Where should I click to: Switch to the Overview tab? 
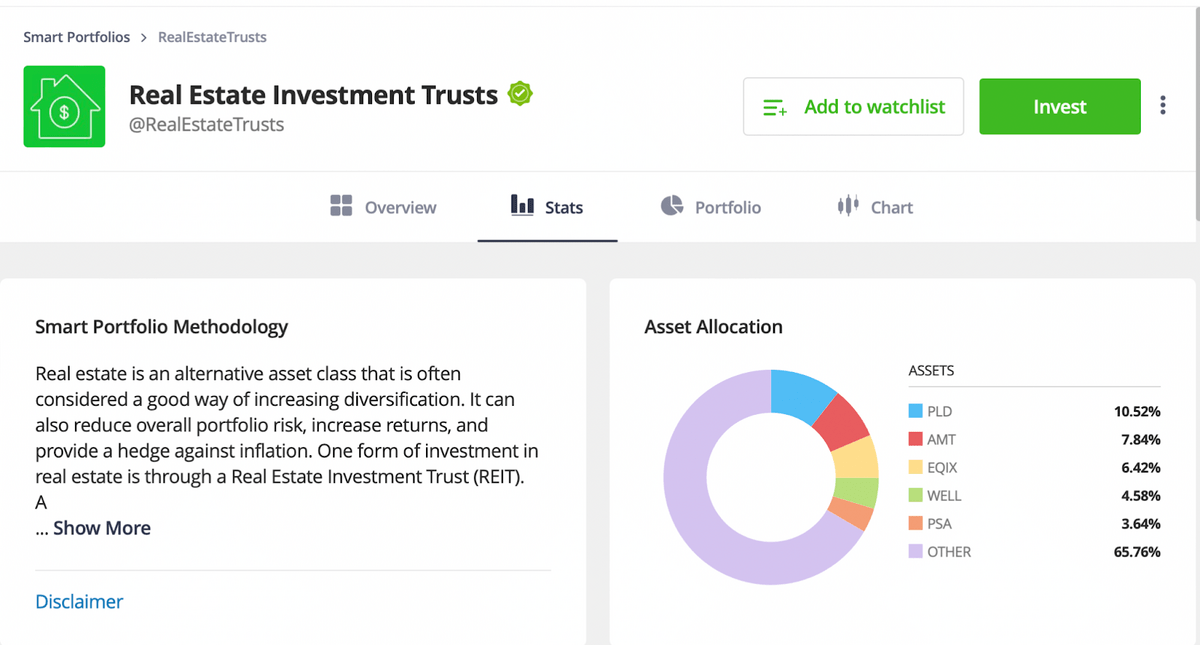383,207
